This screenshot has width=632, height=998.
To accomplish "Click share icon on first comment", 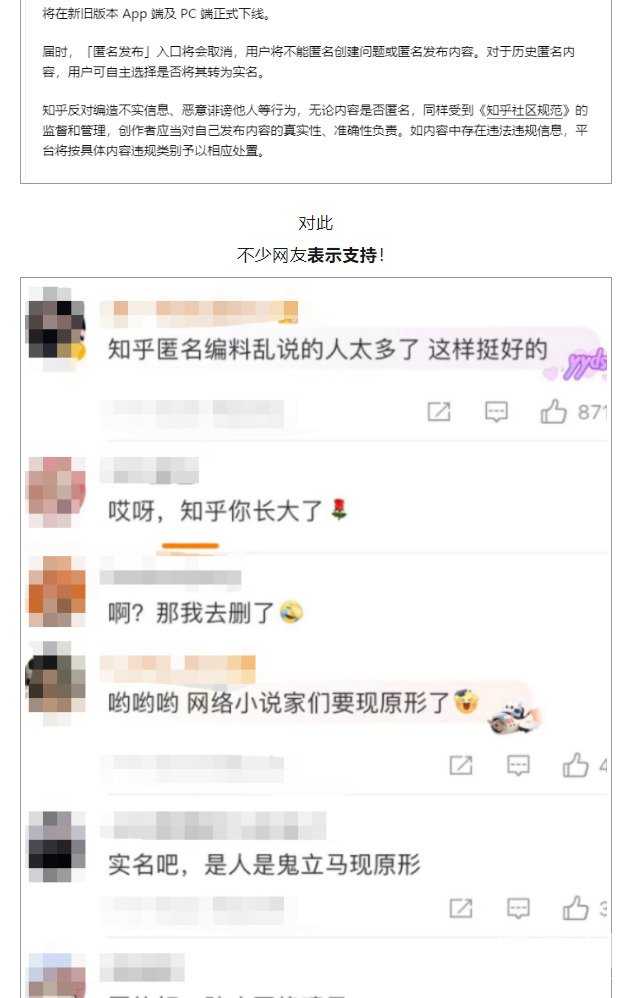I will [439, 412].
